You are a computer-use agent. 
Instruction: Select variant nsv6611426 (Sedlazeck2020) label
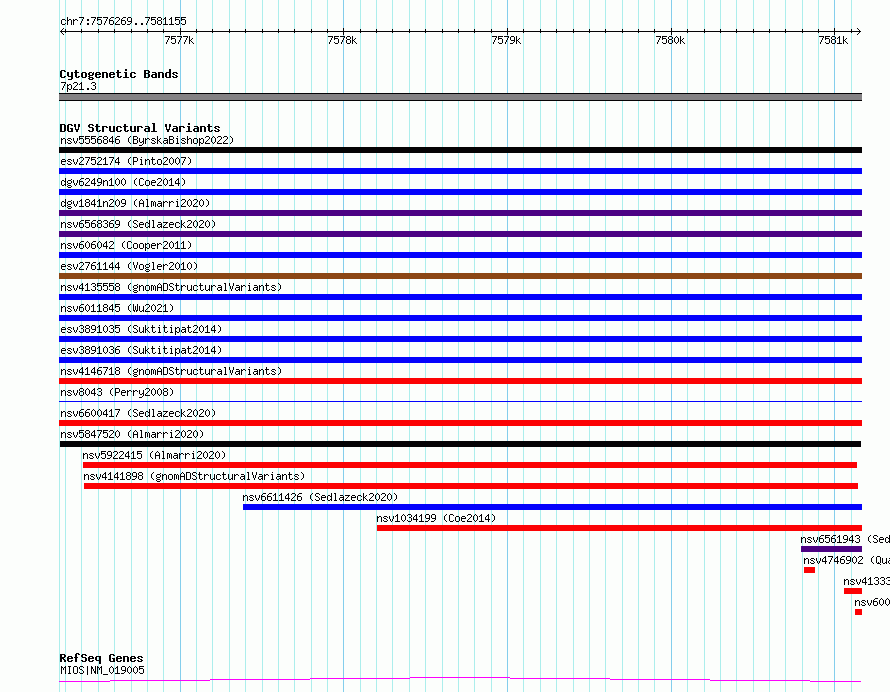point(320,497)
